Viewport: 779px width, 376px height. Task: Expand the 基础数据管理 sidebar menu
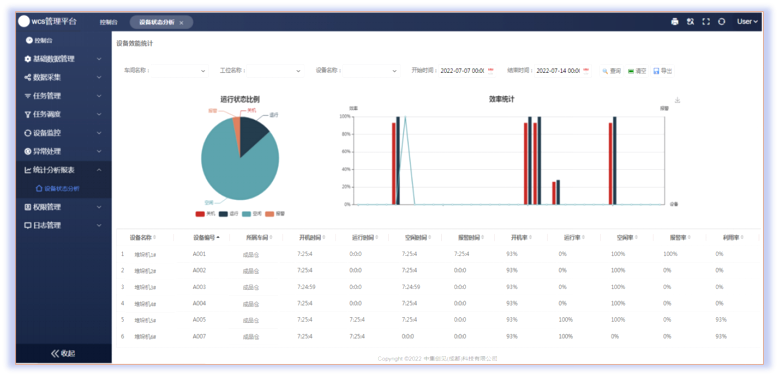[64, 59]
